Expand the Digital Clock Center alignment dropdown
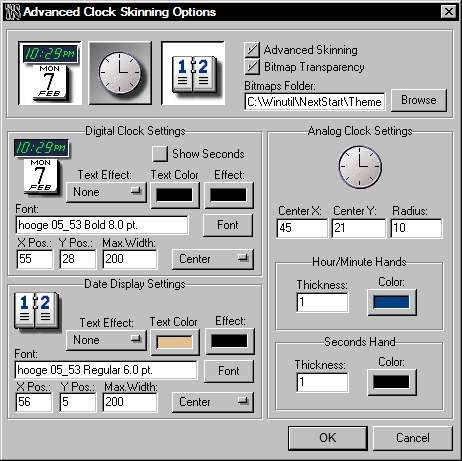This screenshot has height=461, width=462. (x=213, y=259)
